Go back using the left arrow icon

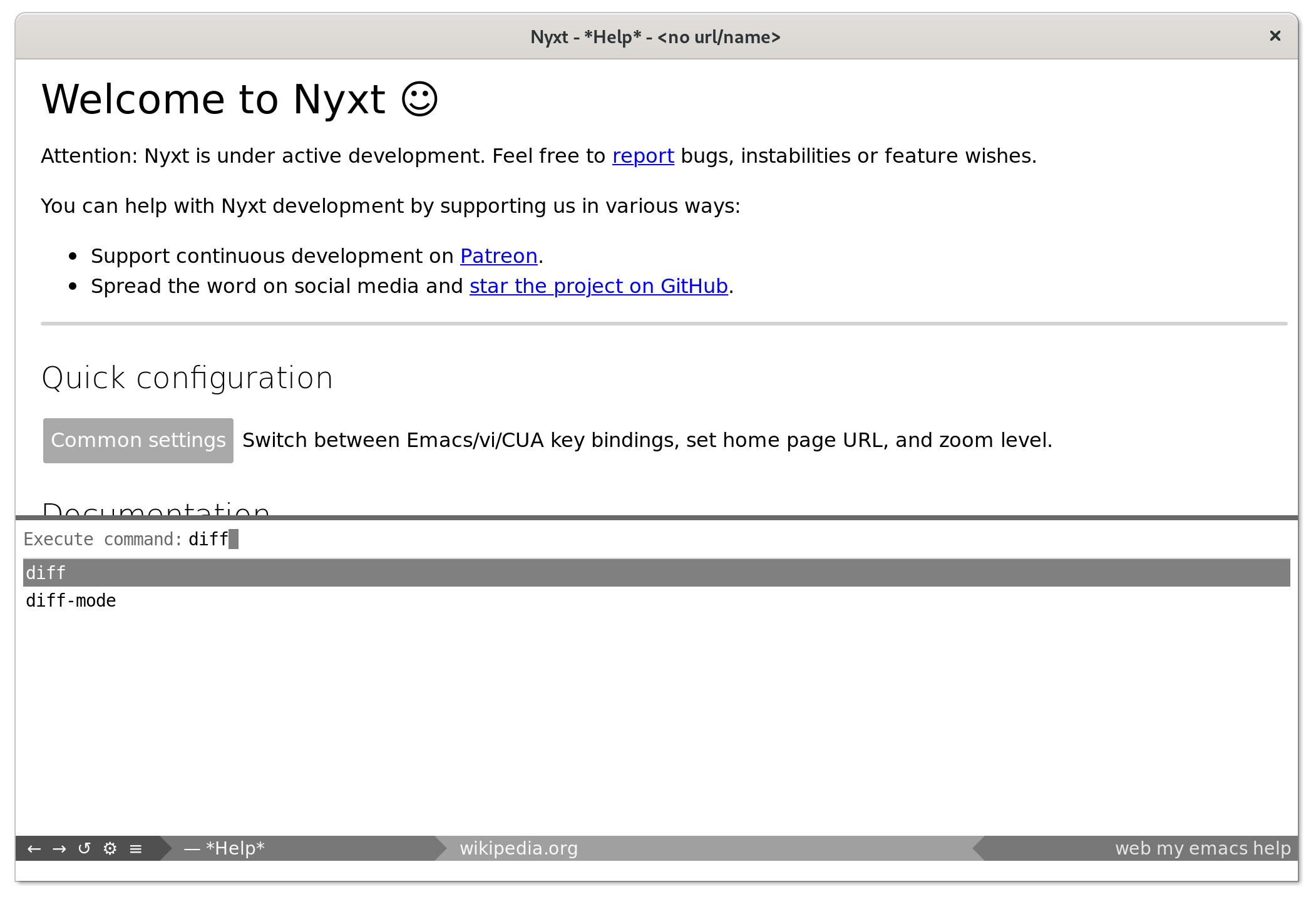tap(34, 848)
